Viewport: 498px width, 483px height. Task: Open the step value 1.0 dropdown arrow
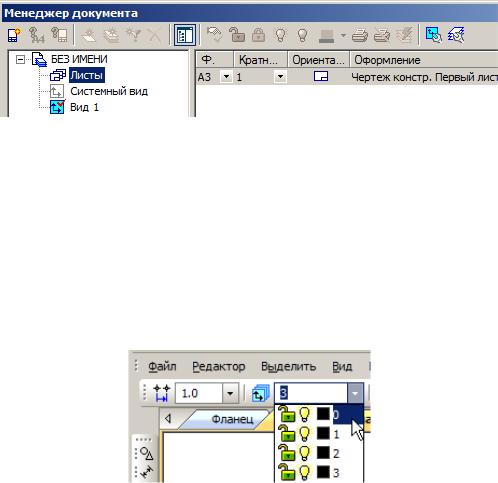click(x=230, y=393)
